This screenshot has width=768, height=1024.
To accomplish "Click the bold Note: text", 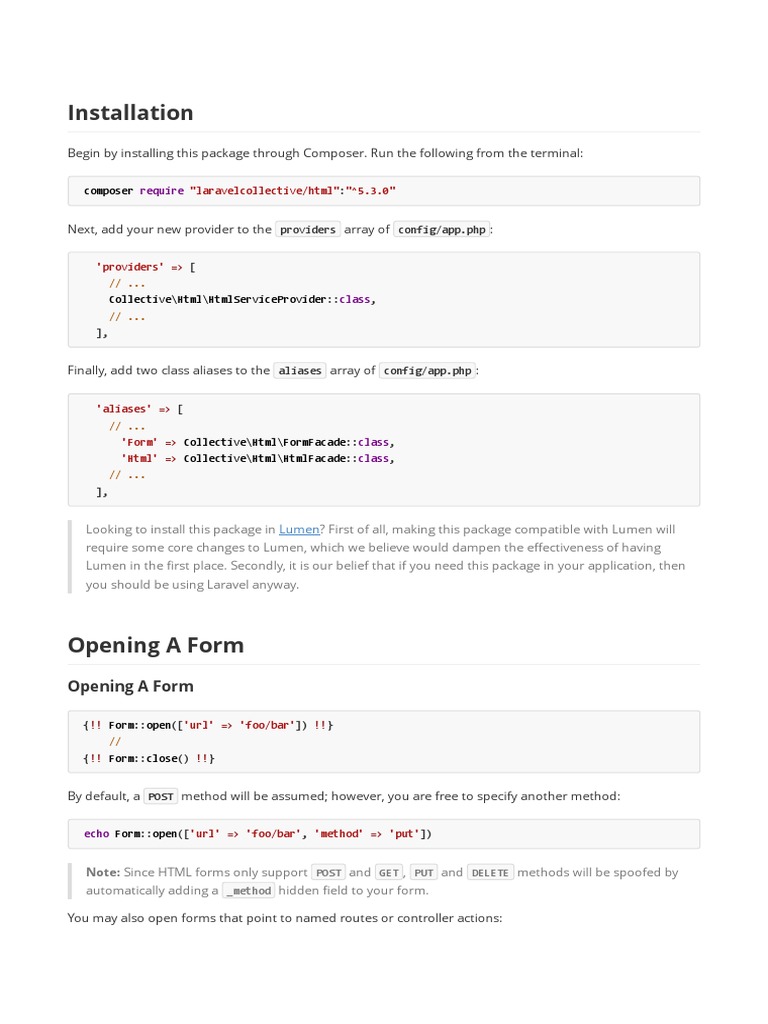I will (103, 872).
